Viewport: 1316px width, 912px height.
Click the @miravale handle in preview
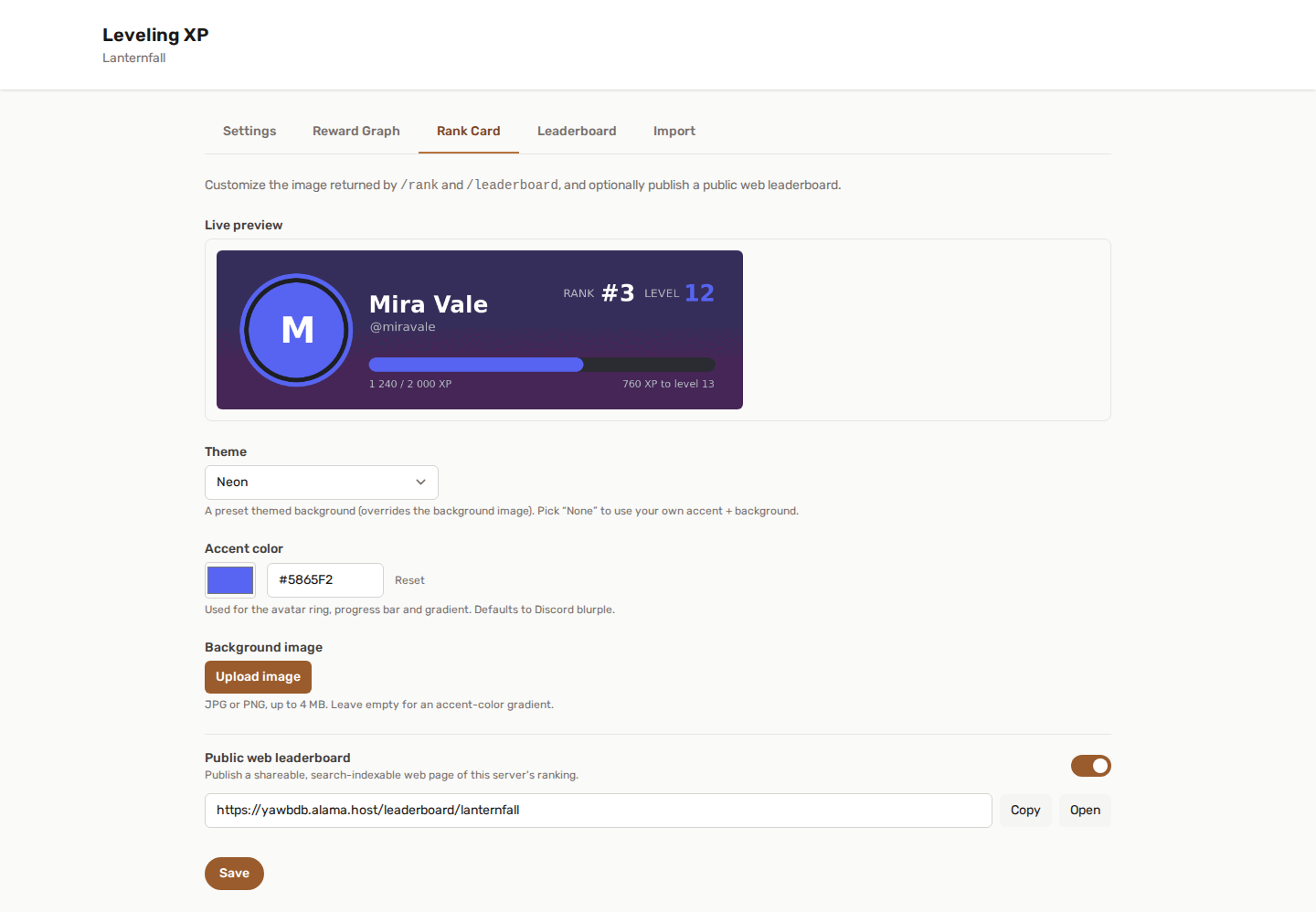402,327
